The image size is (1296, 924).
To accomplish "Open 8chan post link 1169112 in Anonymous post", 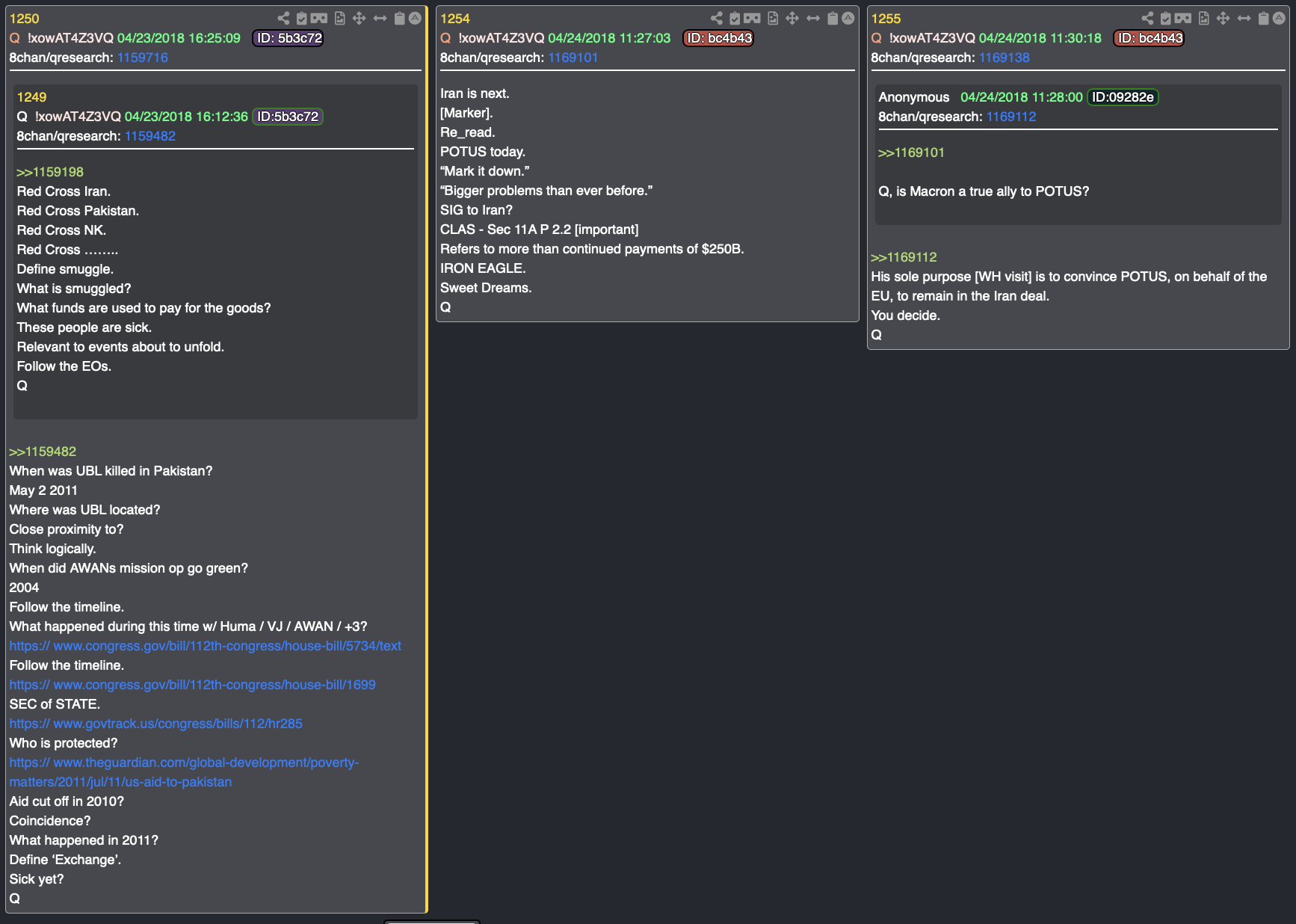I will point(1011,117).
